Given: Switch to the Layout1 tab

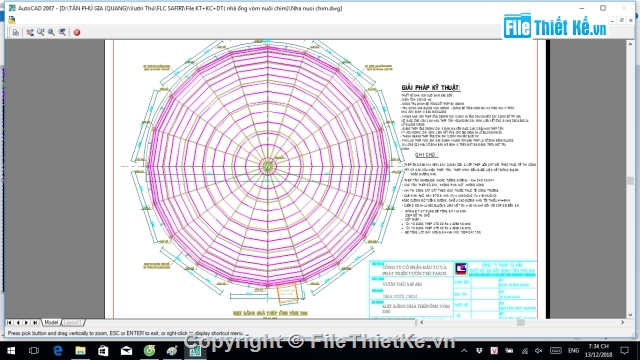Looking at the screenshot, I should pos(72,322).
